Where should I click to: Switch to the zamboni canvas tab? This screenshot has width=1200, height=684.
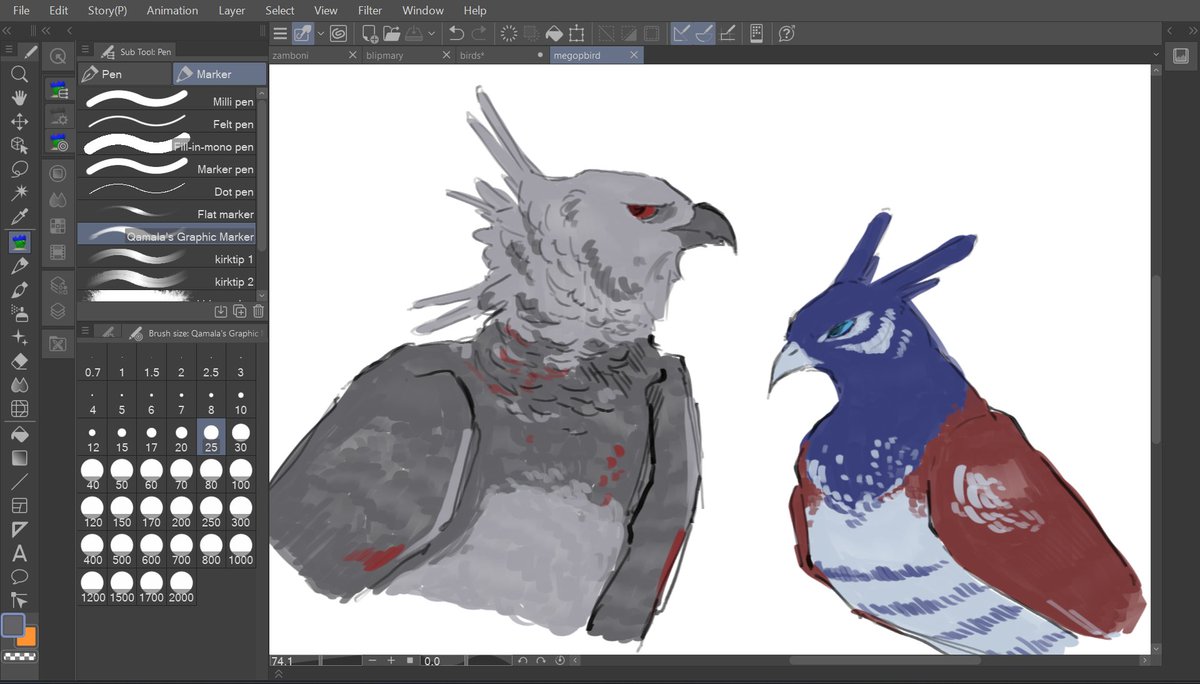[x=314, y=56]
